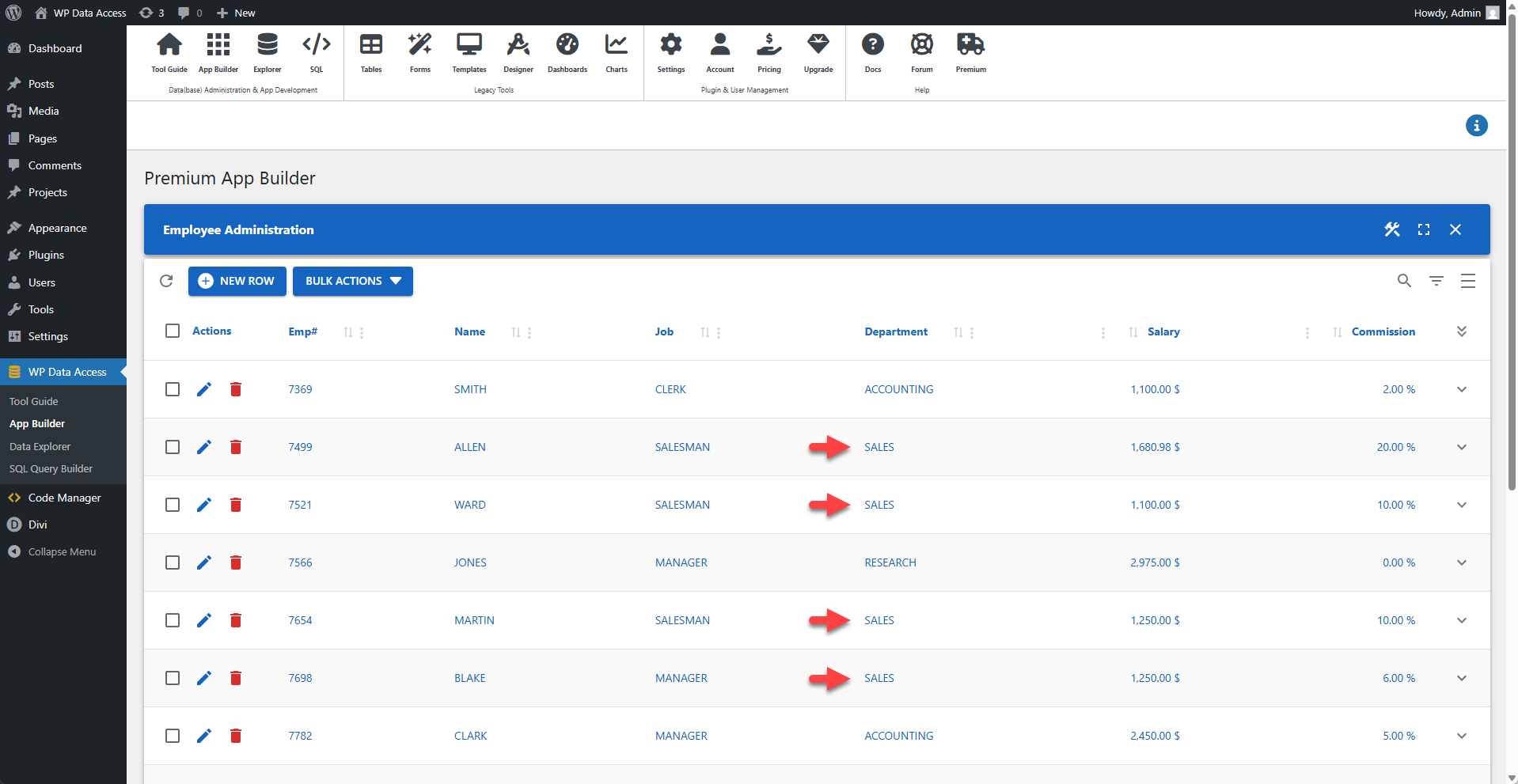Open the BULK ACTIONS dropdown

tap(352, 281)
